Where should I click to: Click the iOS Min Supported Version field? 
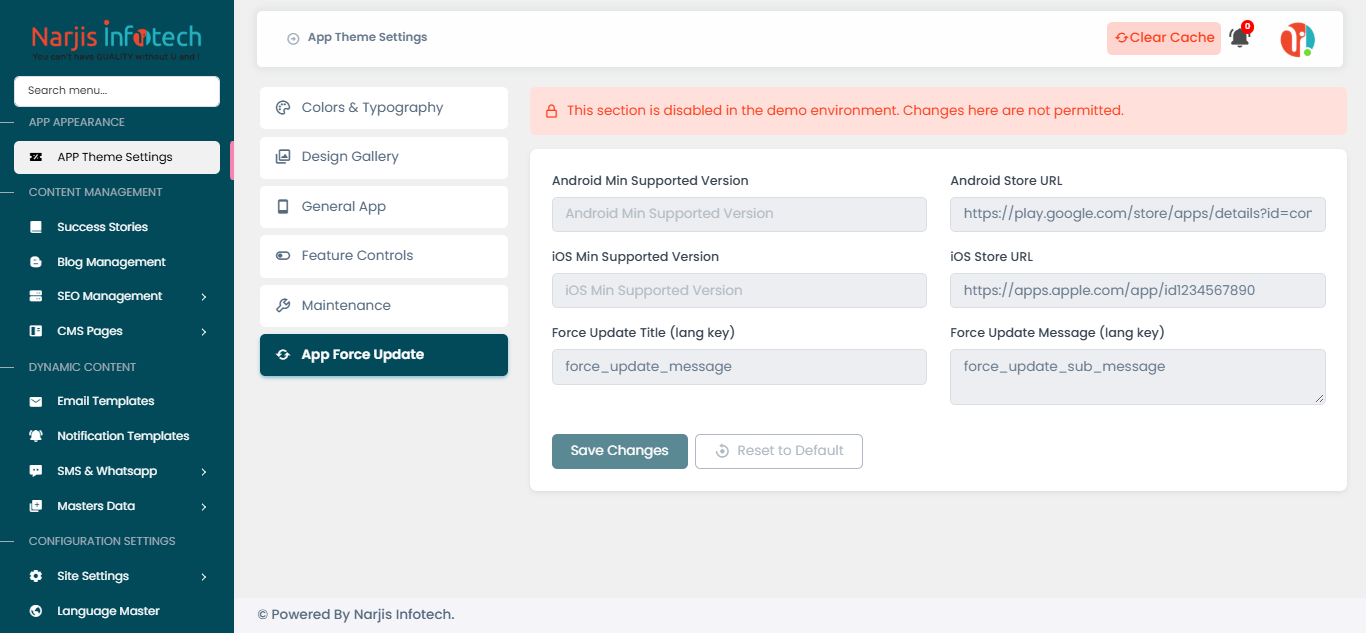740,291
